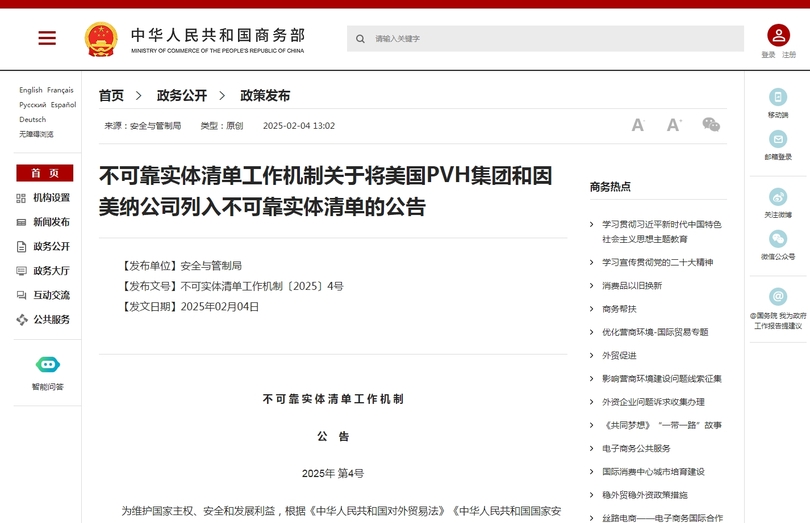This screenshot has width=810, height=523.
Task: Open the red hamburger menu
Action: pyautogui.click(x=47, y=38)
